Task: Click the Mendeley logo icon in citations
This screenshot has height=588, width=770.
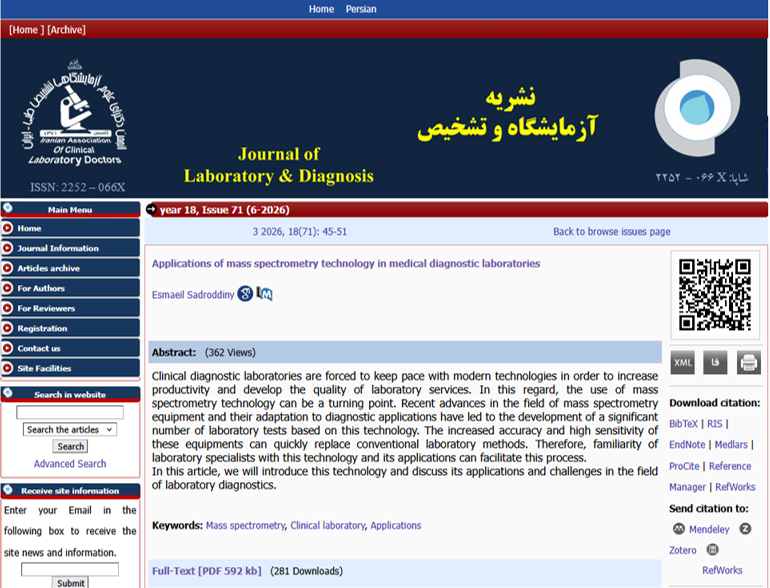Action: [679, 529]
